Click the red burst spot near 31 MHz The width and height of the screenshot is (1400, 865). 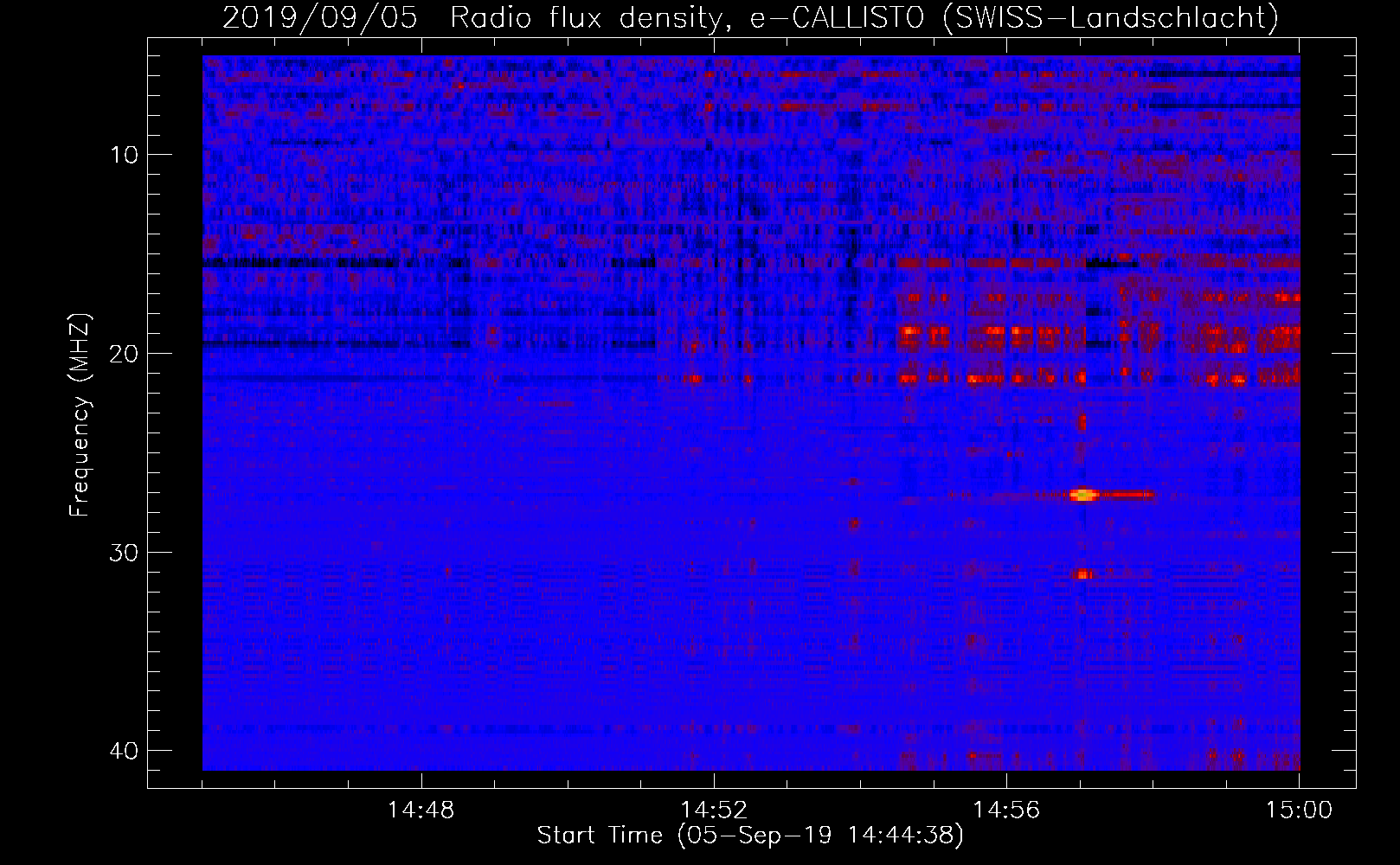click(x=1082, y=574)
